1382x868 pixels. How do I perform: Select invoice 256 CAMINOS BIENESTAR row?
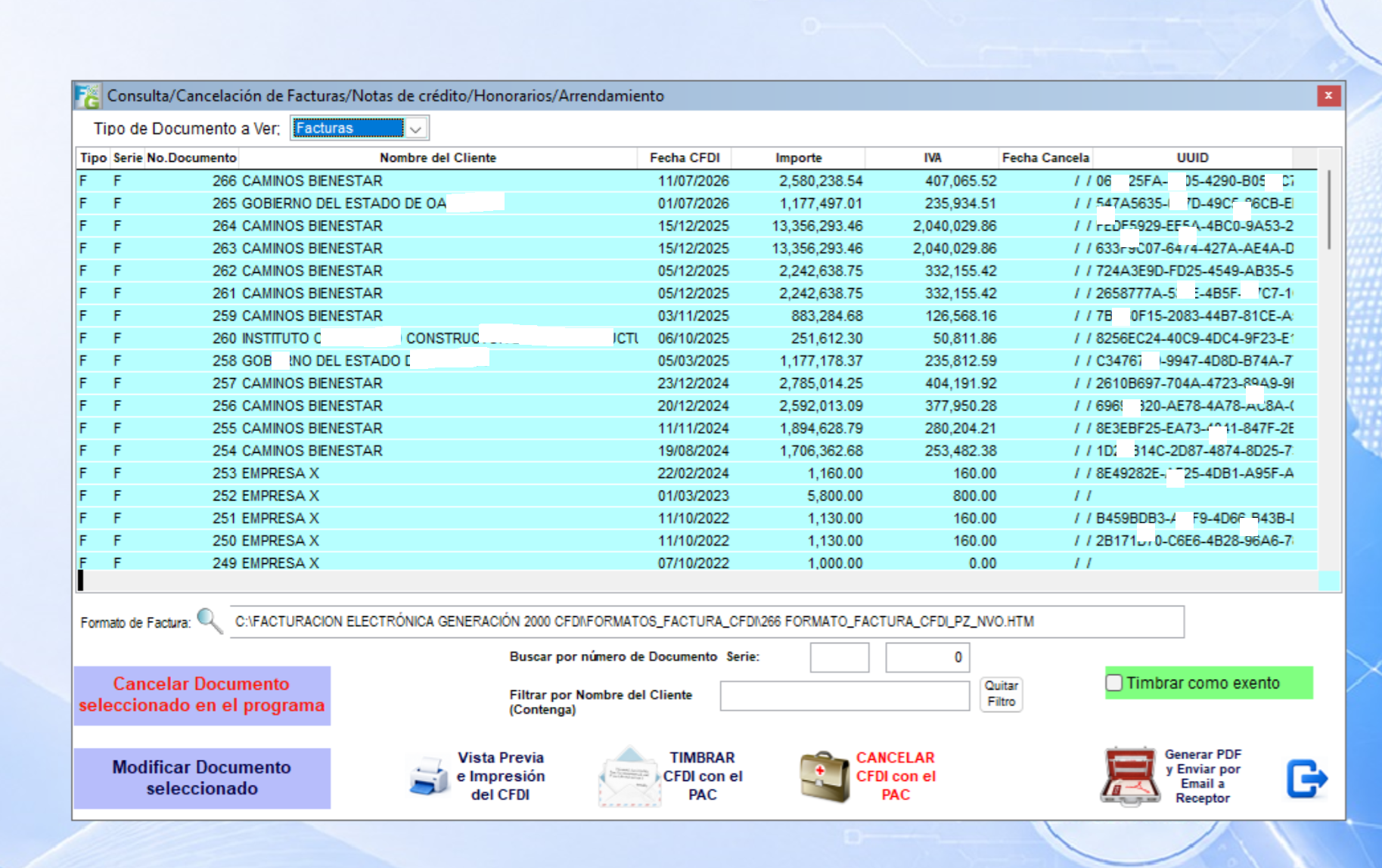(697, 406)
